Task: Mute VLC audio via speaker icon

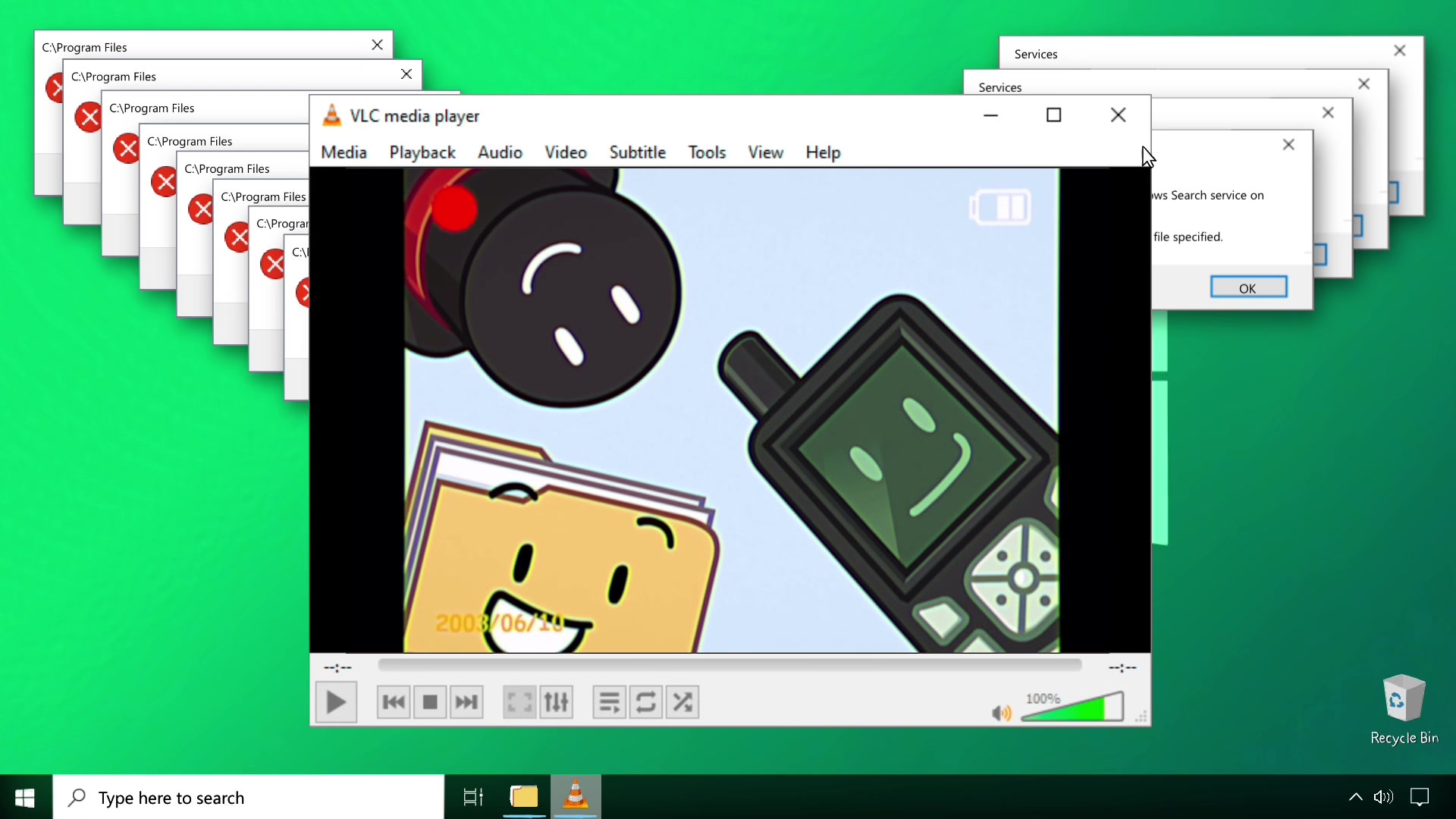Action: (x=1001, y=713)
